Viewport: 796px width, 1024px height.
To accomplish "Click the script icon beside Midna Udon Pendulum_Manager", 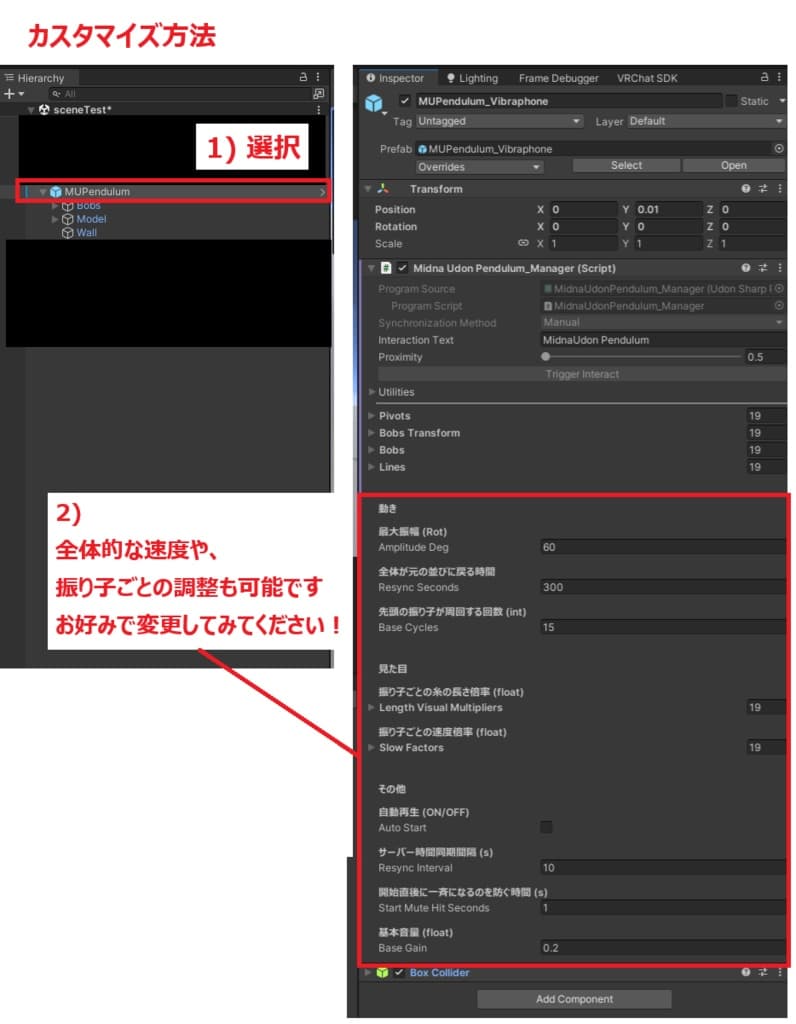I will coord(386,268).
